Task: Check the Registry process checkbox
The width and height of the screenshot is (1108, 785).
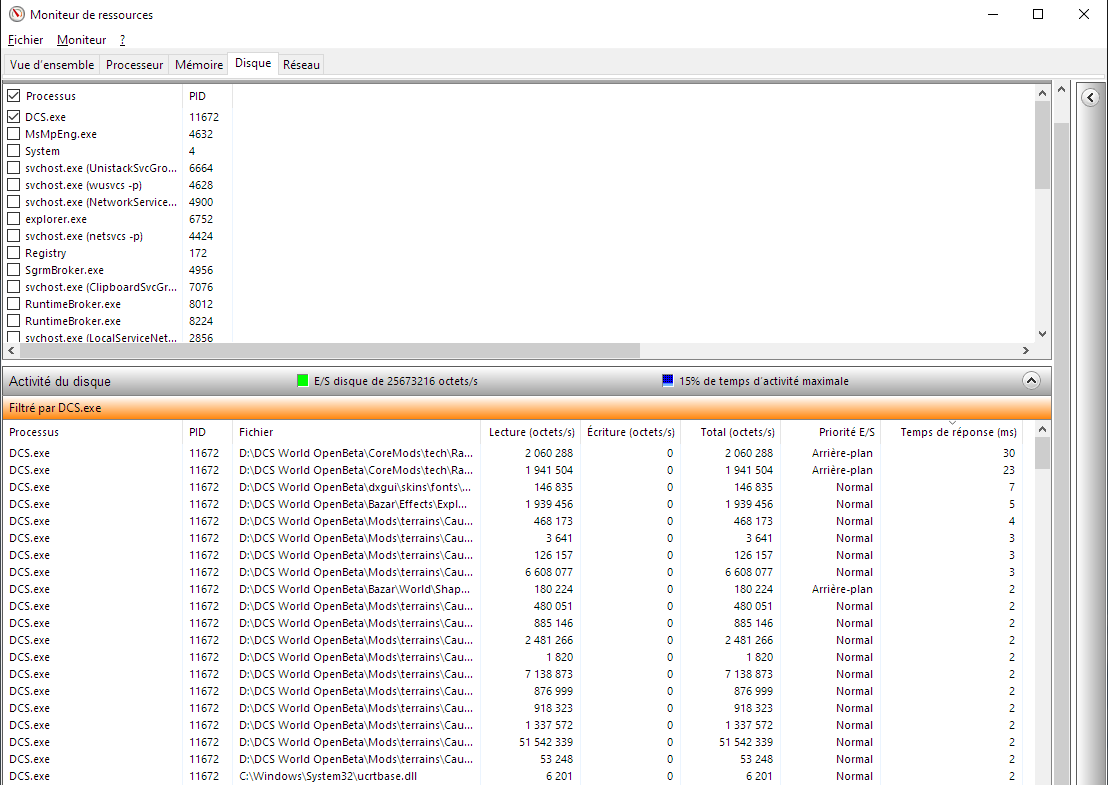Action: coord(13,252)
